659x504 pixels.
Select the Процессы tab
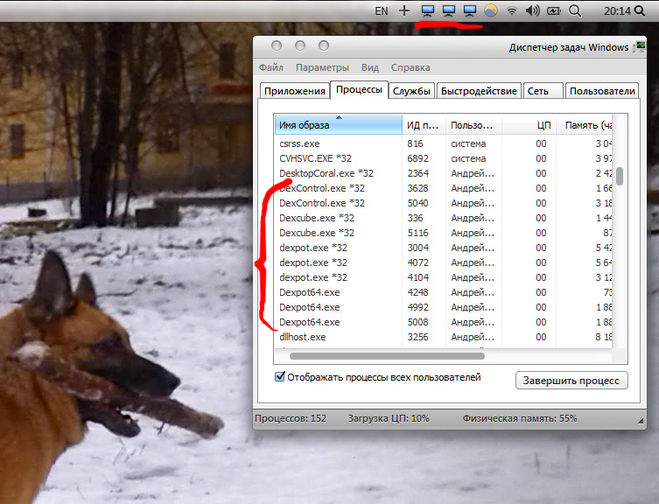pos(359,90)
